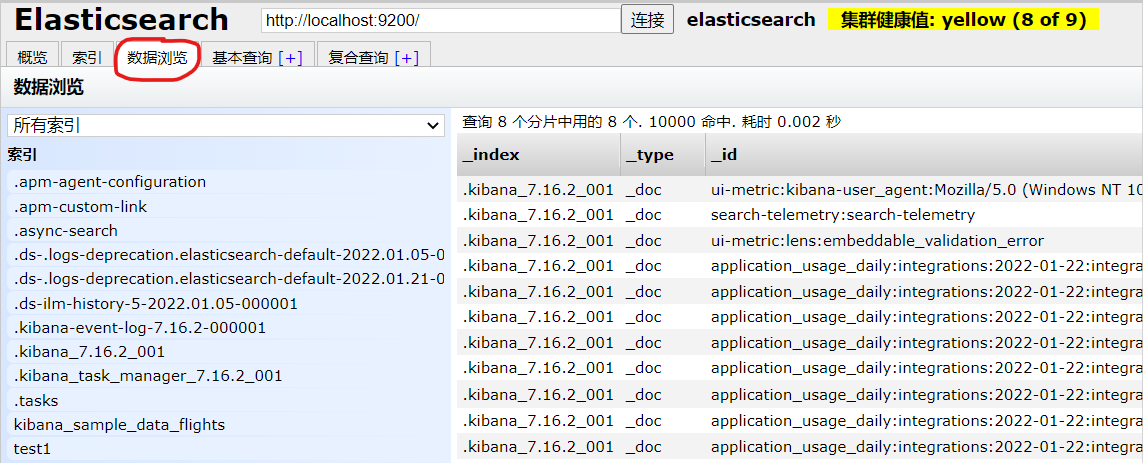This screenshot has height=463, width=1143.
Task: Click the 索引 list heading
Action: point(23,155)
